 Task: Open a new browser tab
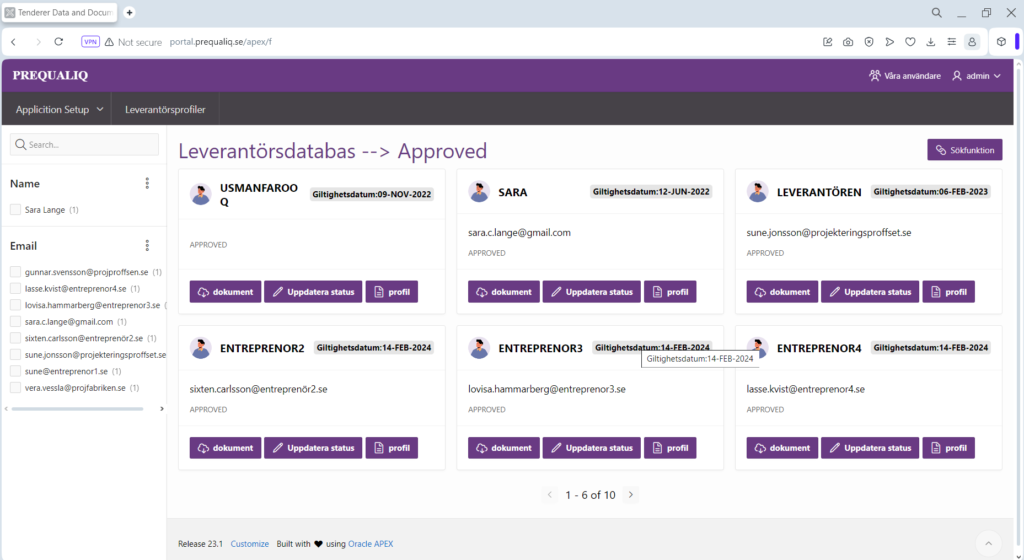point(129,12)
